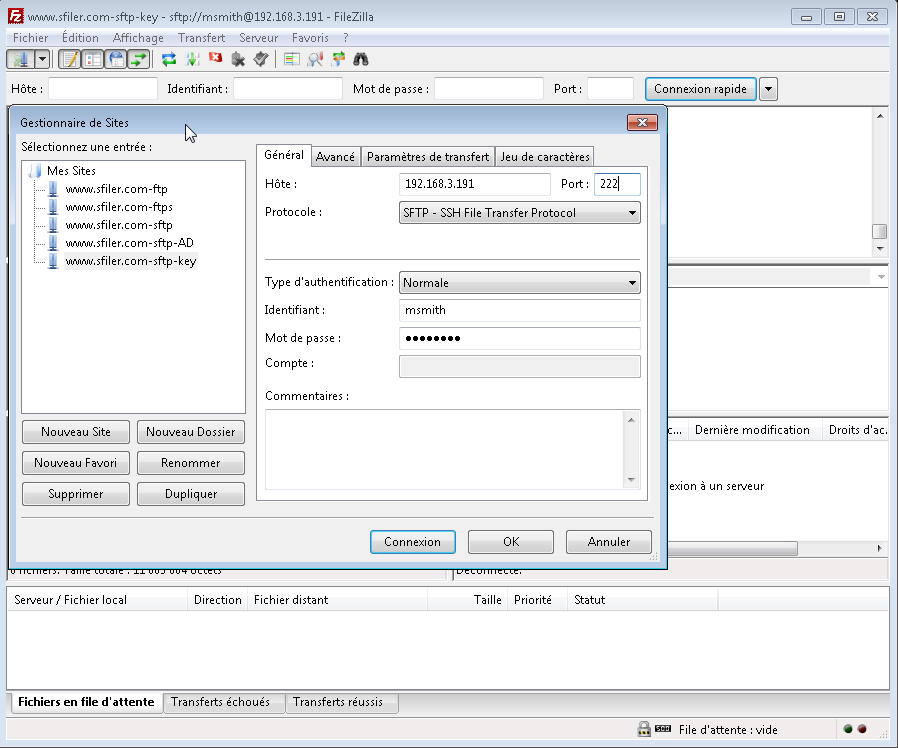
Task: Switch to Paramètres de transfert tab
Action: point(428,157)
